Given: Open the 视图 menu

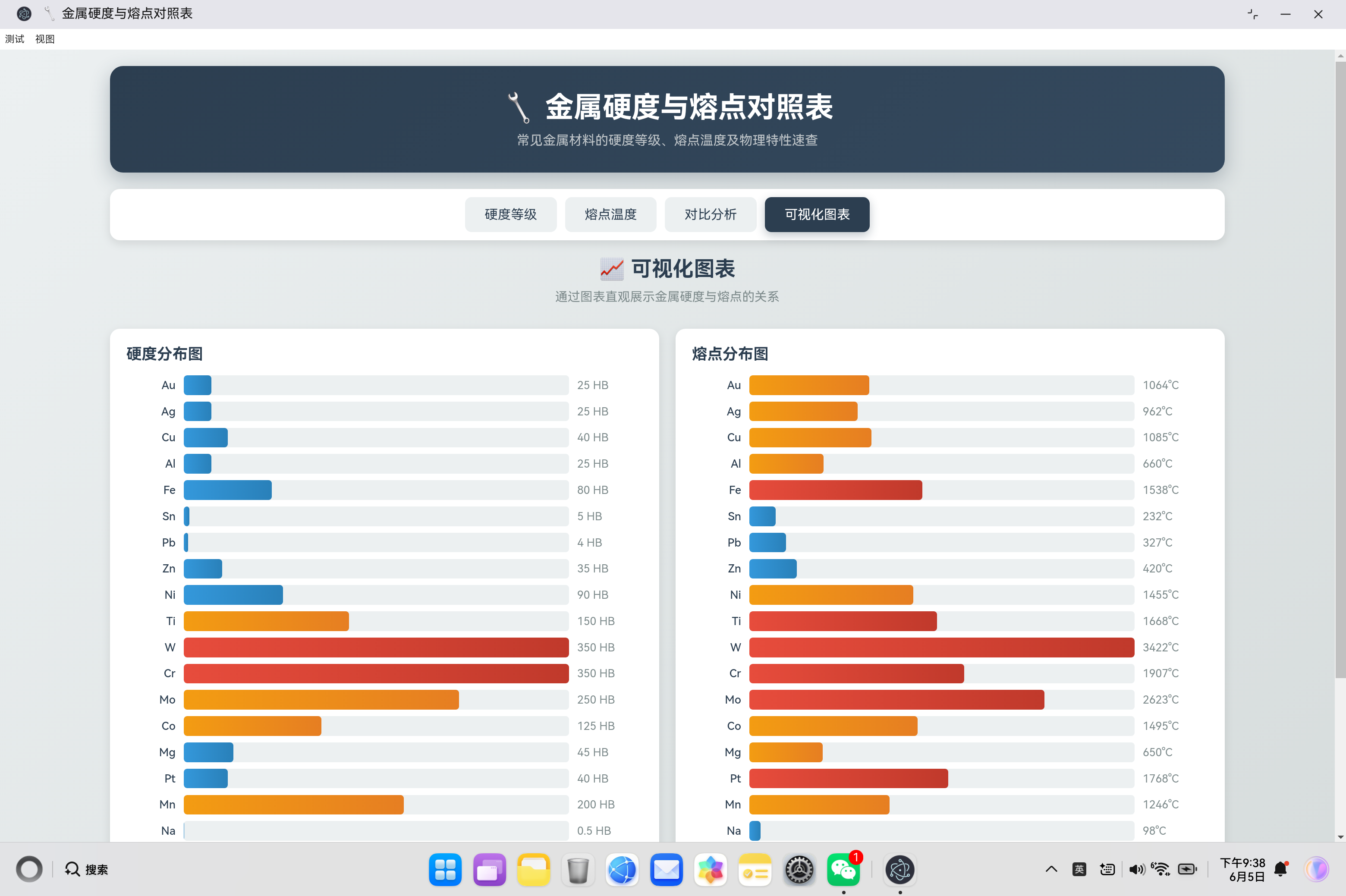Looking at the screenshot, I should tap(44, 39).
